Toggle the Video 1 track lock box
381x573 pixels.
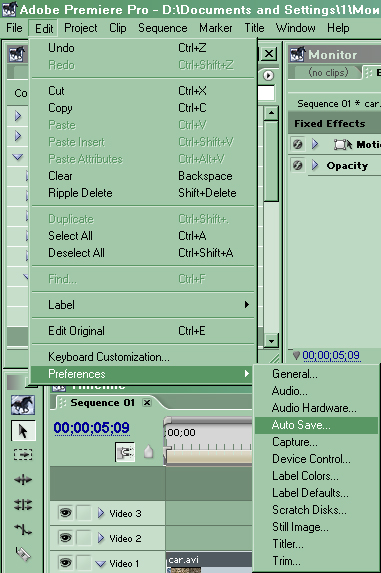click(x=84, y=563)
